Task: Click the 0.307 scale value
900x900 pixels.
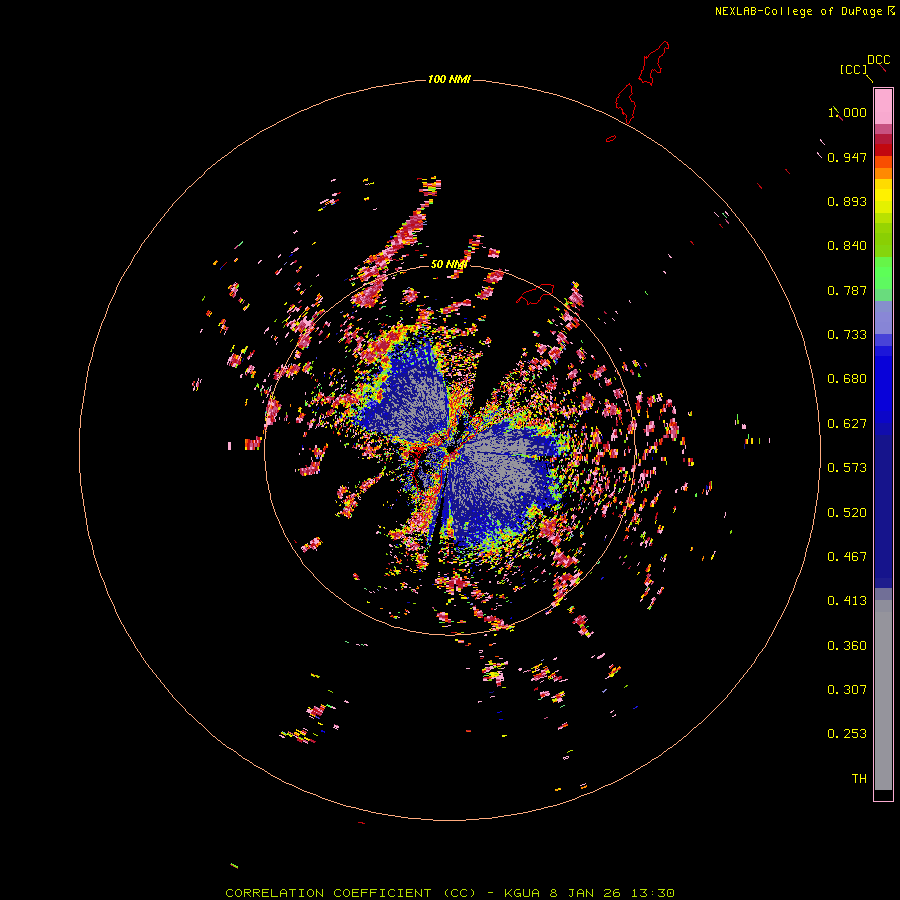Action: click(847, 690)
